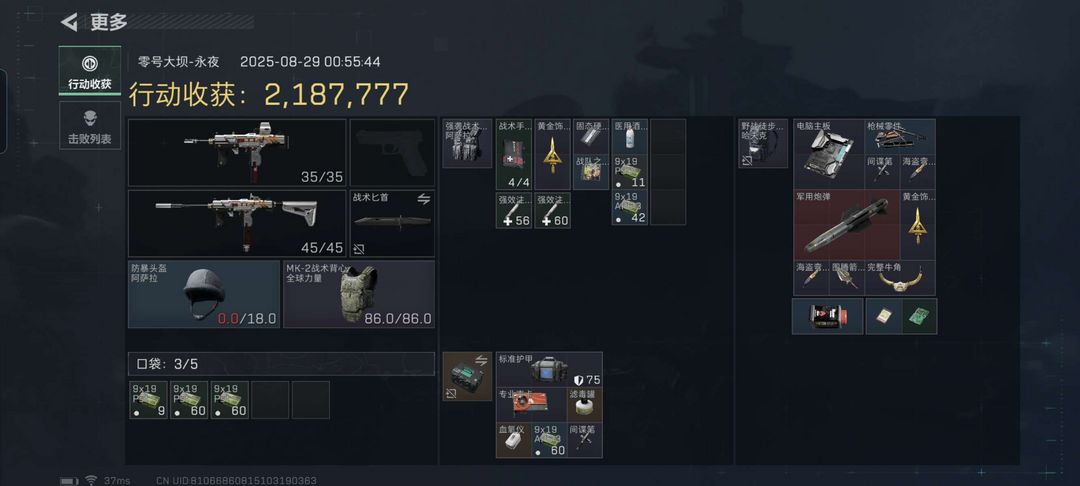This screenshot has height=486, width=1080.
Task: Click the swap arrows on the knife slot
Action: [424, 198]
